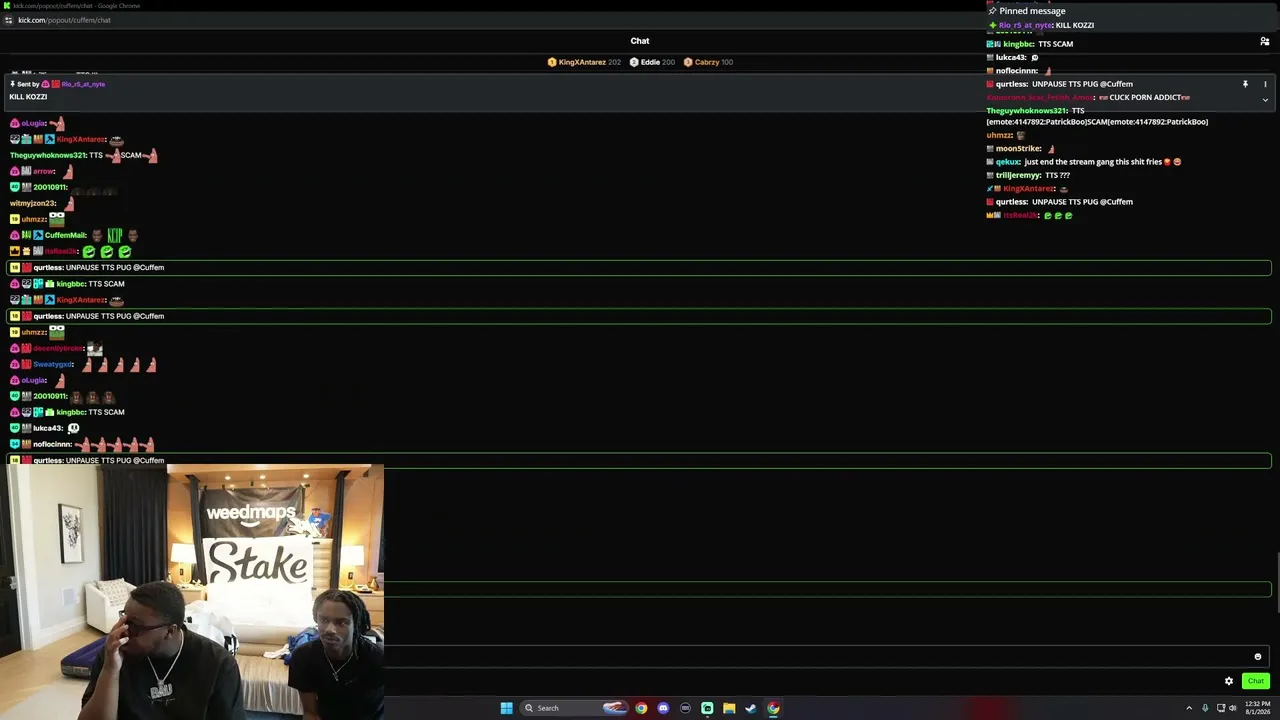The image size is (1280, 720).
Task: Open the green Kick app in taskbar
Action: click(x=707, y=708)
